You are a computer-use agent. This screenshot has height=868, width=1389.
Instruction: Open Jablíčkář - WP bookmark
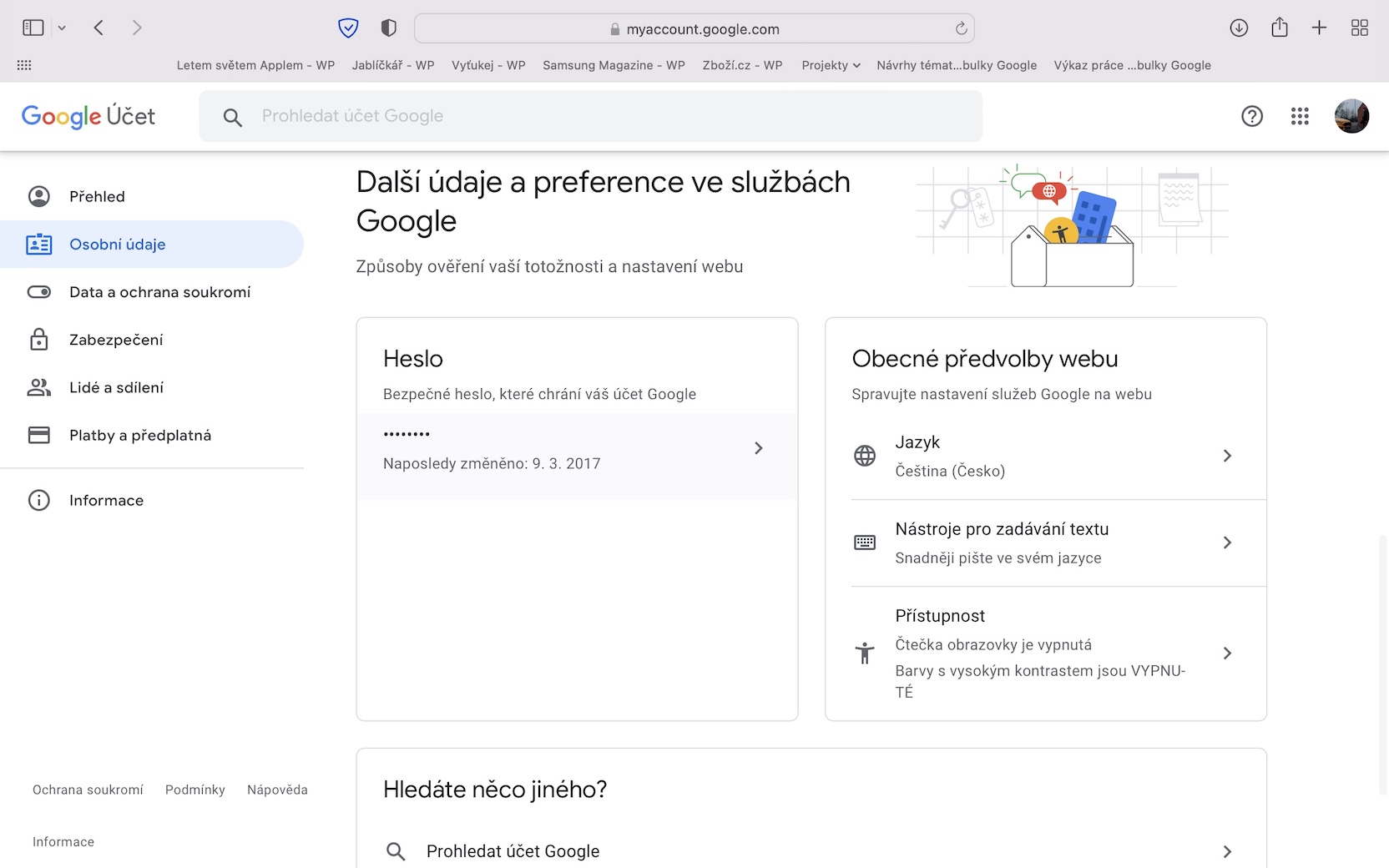pyautogui.click(x=393, y=65)
